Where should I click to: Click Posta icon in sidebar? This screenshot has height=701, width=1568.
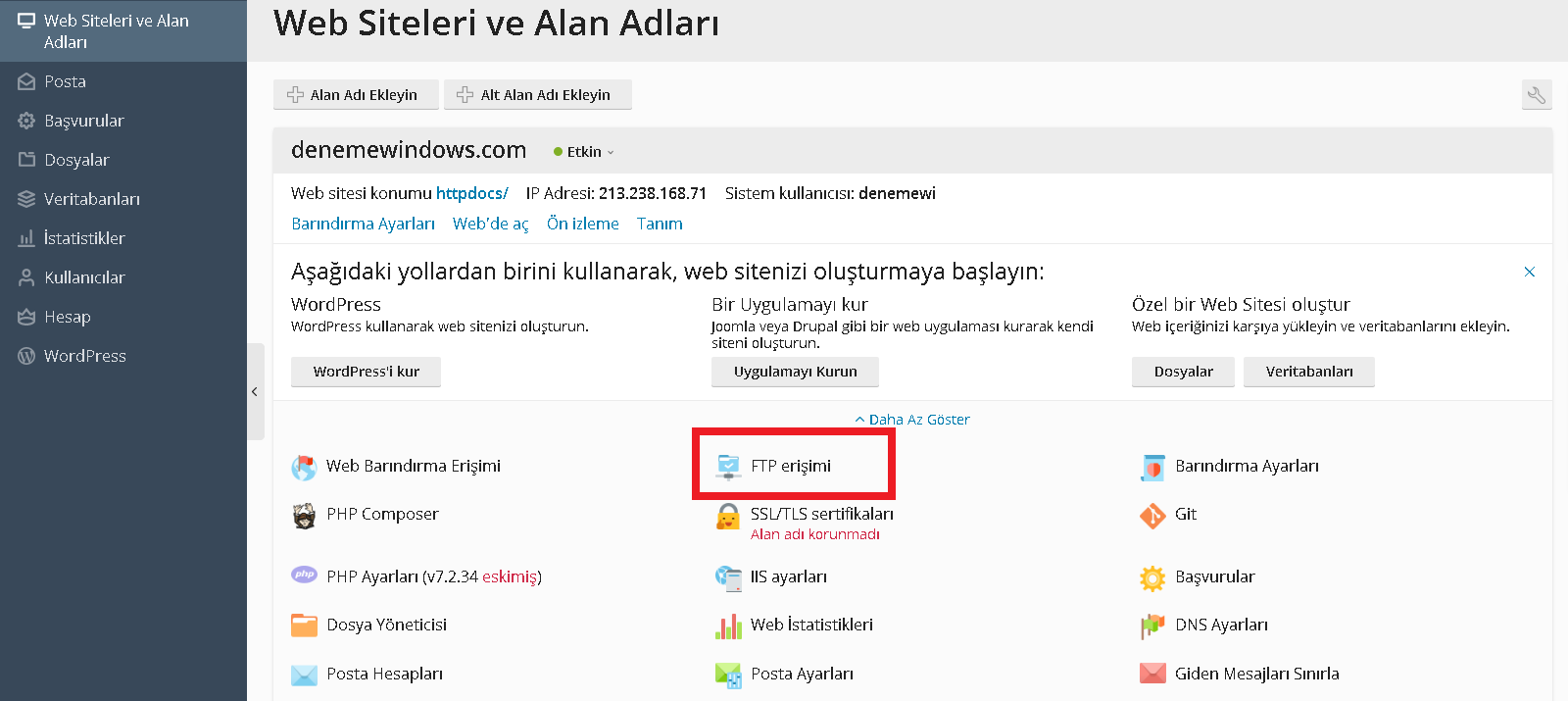(x=26, y=81)
